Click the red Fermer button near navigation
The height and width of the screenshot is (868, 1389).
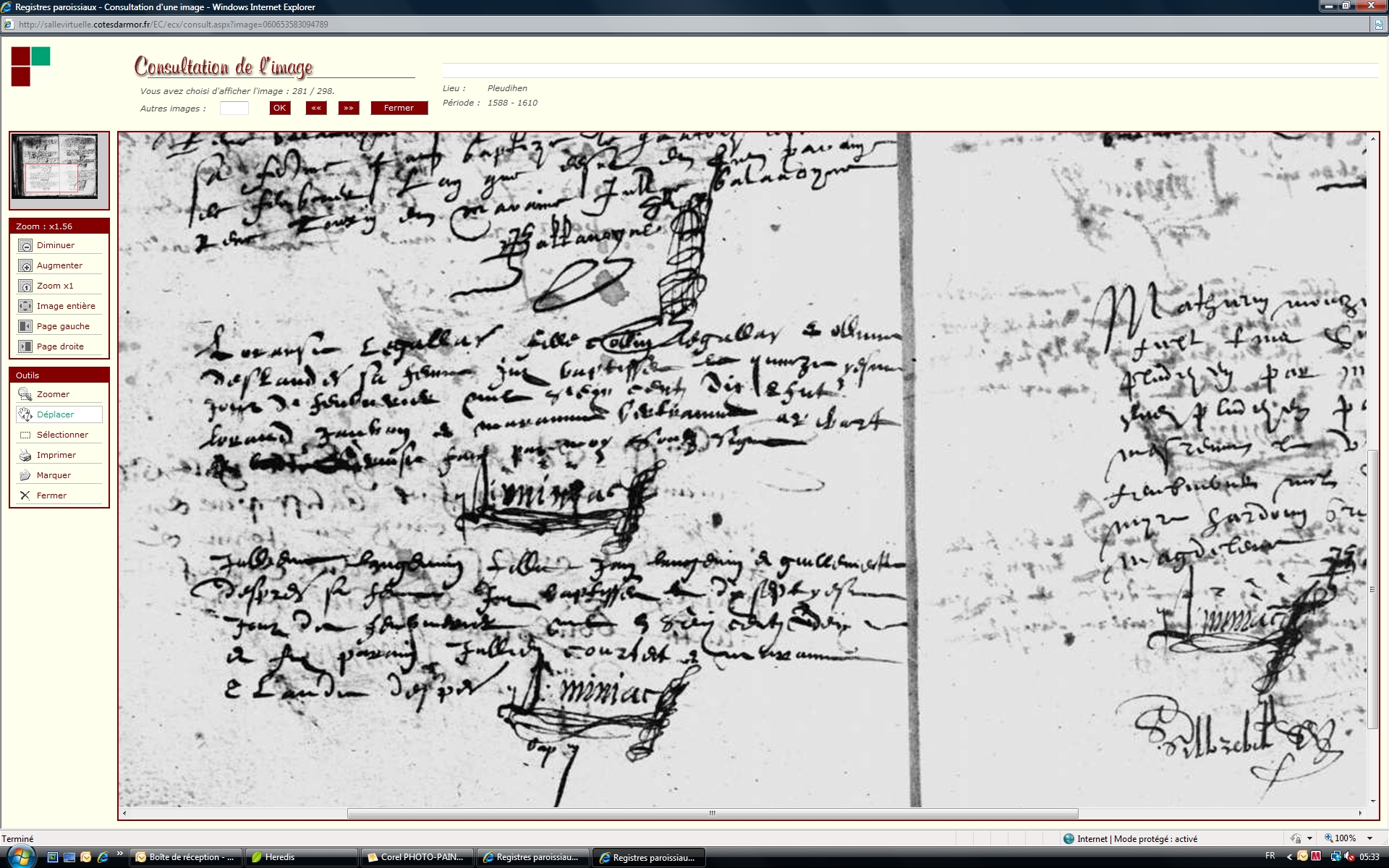[399, 109]
